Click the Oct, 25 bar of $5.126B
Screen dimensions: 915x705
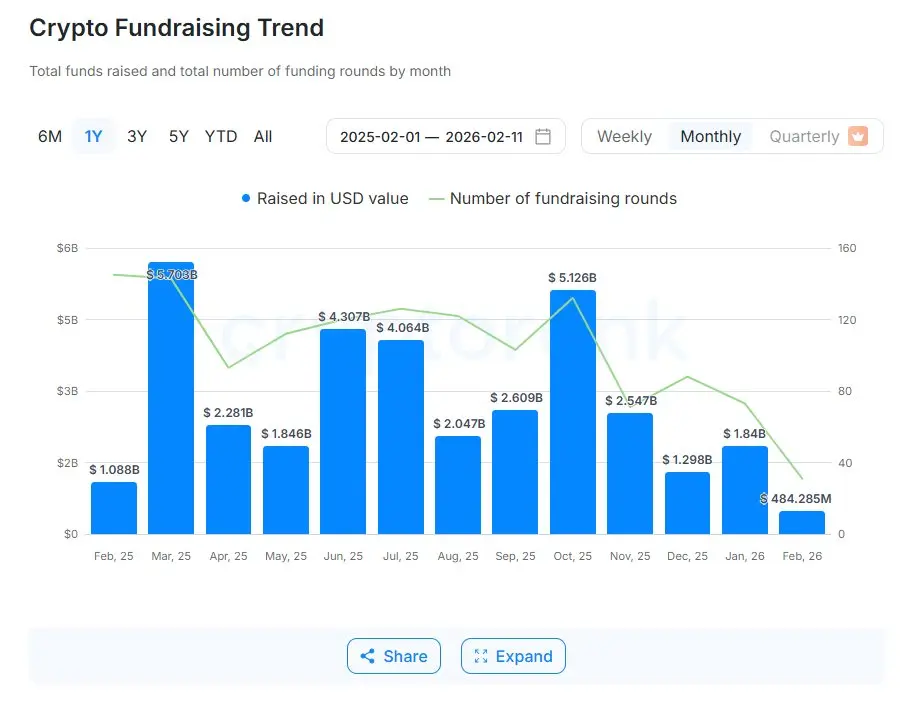coord(573,412)
